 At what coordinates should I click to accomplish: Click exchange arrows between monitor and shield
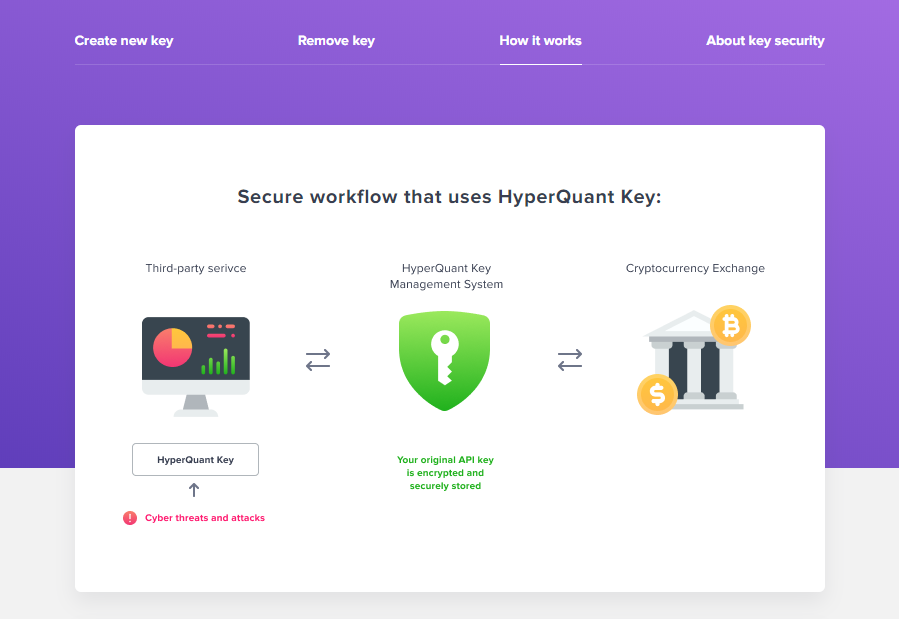tap(318, 360)
